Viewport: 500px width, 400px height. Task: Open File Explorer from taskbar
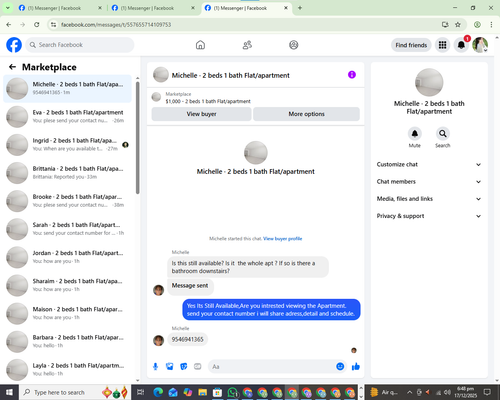[x=203, y=392]
